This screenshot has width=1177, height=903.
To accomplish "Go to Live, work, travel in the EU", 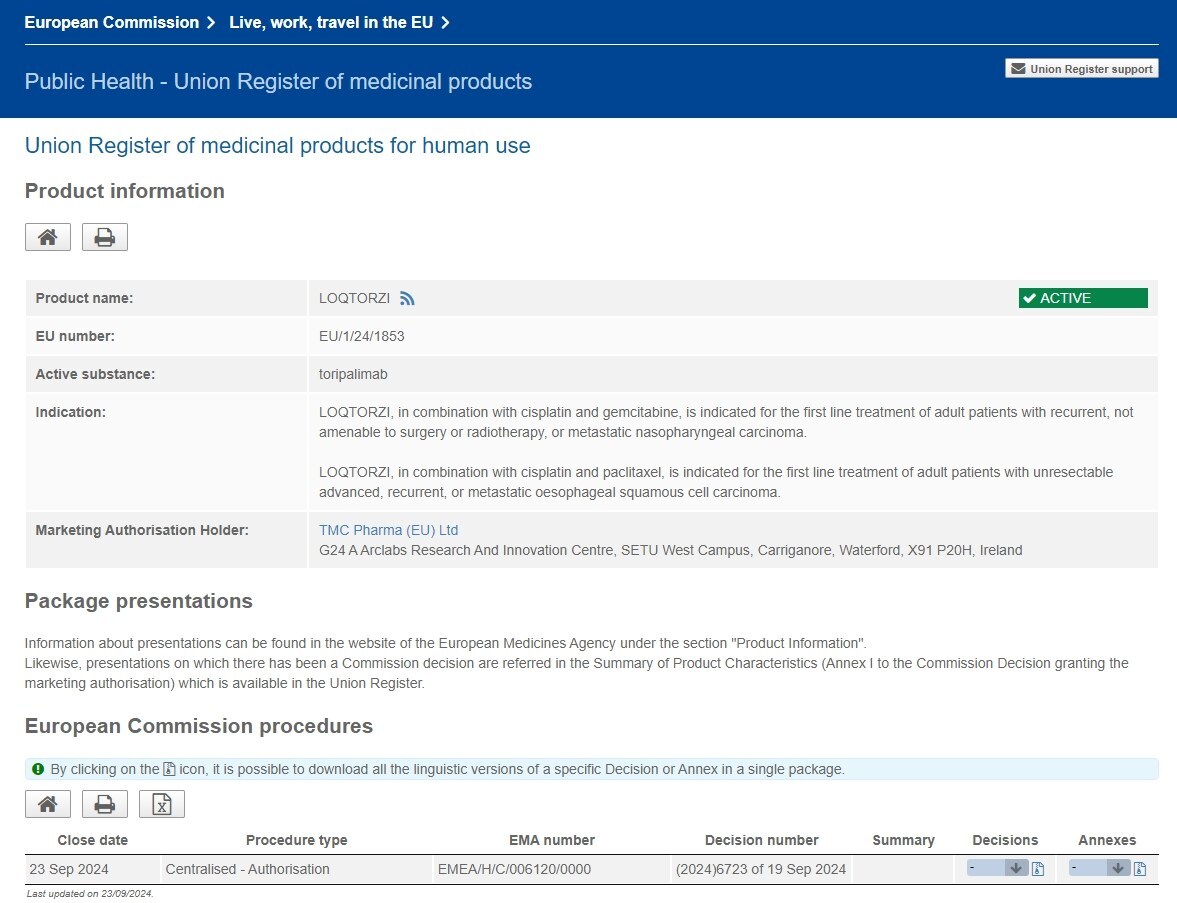I will (331, 22).
